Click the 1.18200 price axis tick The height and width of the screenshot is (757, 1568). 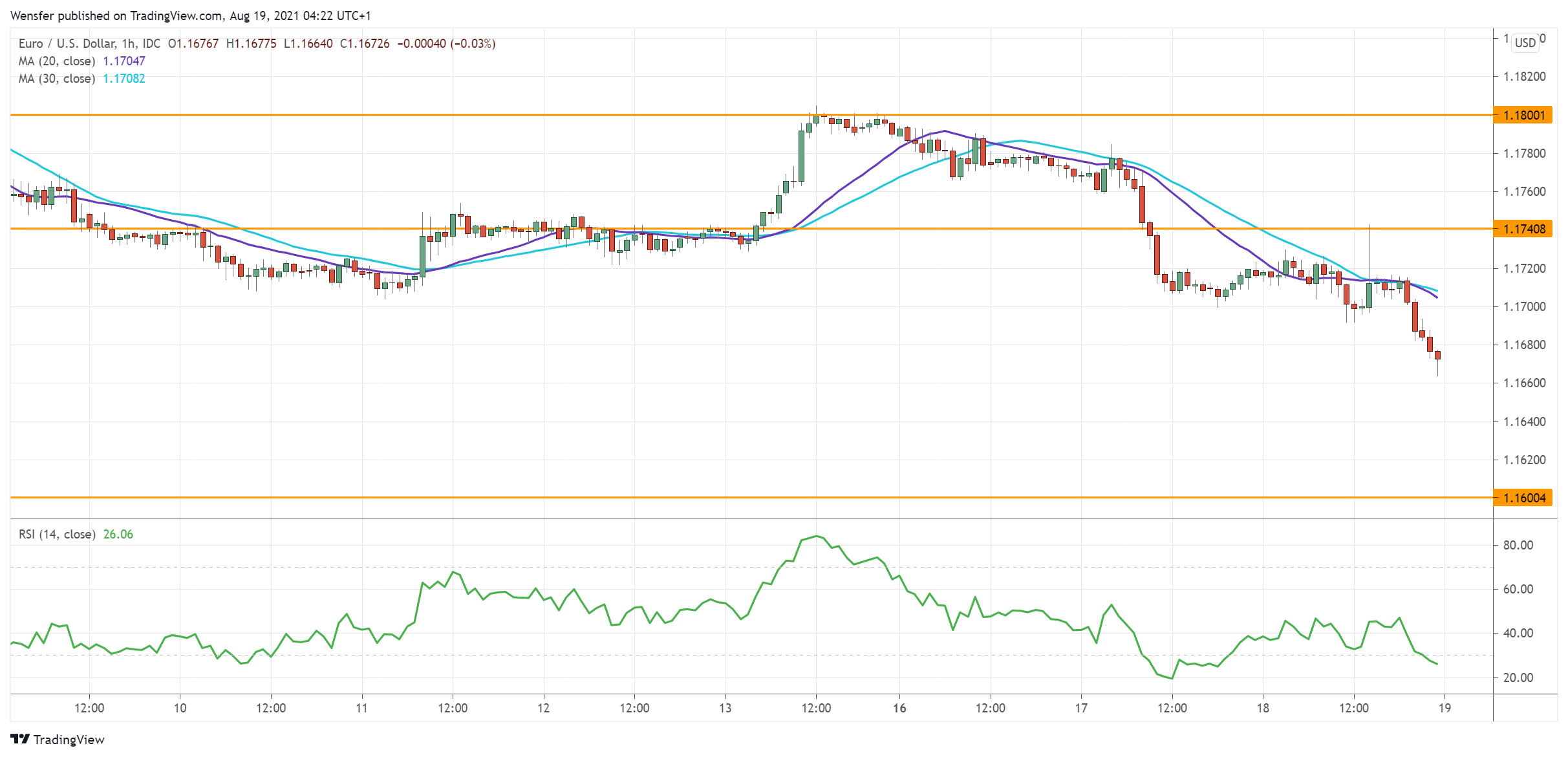click(x=1524, y=76)
